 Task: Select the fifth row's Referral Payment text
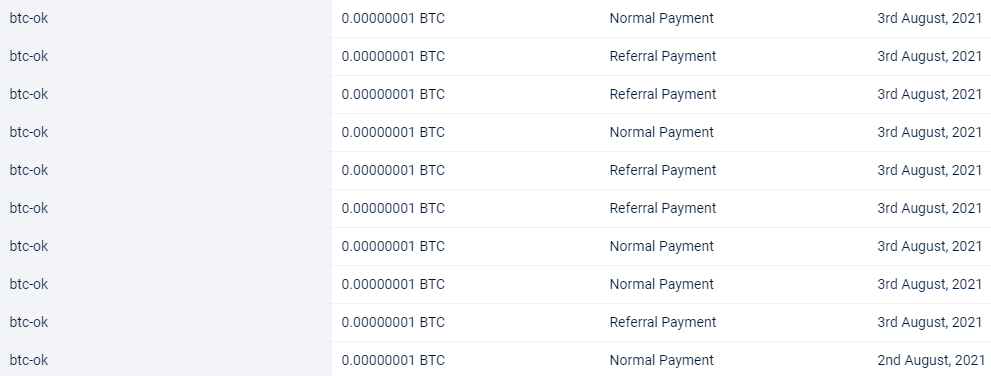662,170
